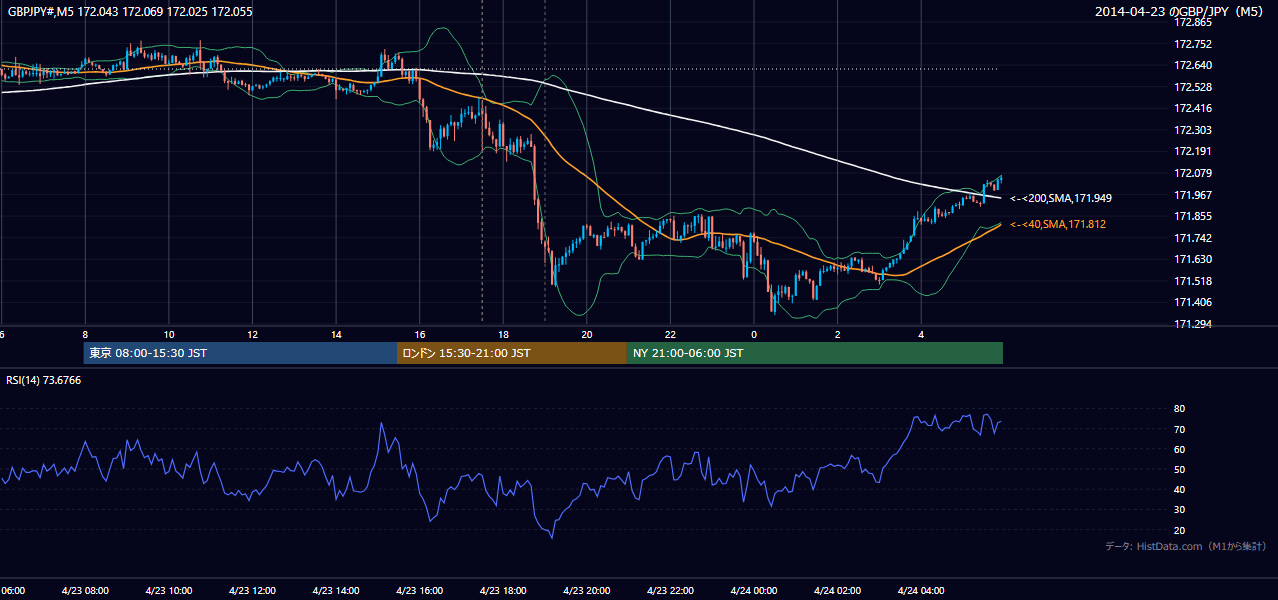This screenshot has height=600, width=1278.
Task: Click the date label 4/23 14:00
Action: click(335, 591)
